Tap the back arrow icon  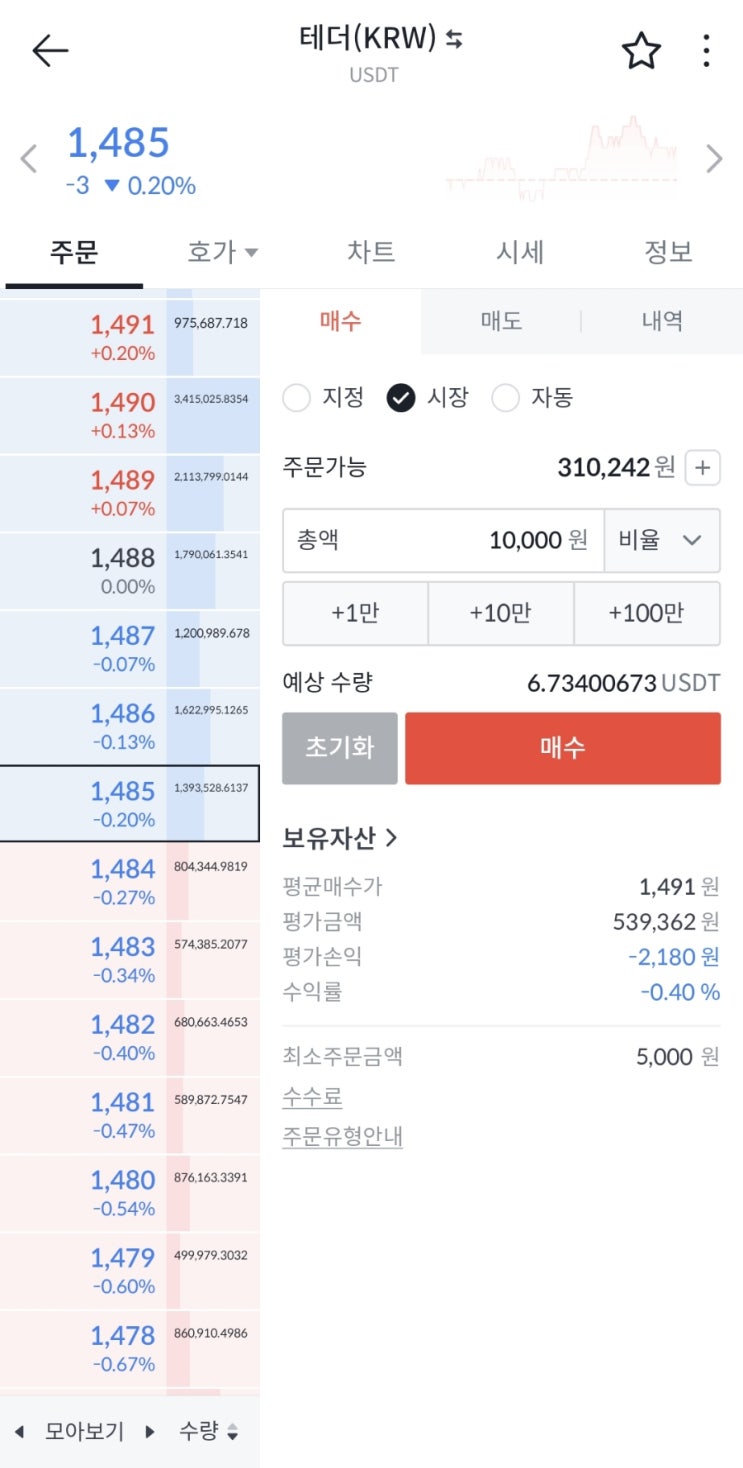tap(50, 51)
